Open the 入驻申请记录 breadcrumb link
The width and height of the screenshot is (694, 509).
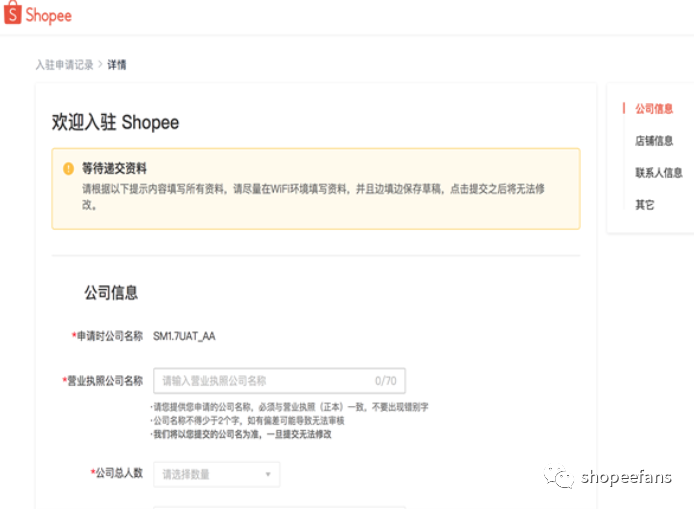(65, 65)
